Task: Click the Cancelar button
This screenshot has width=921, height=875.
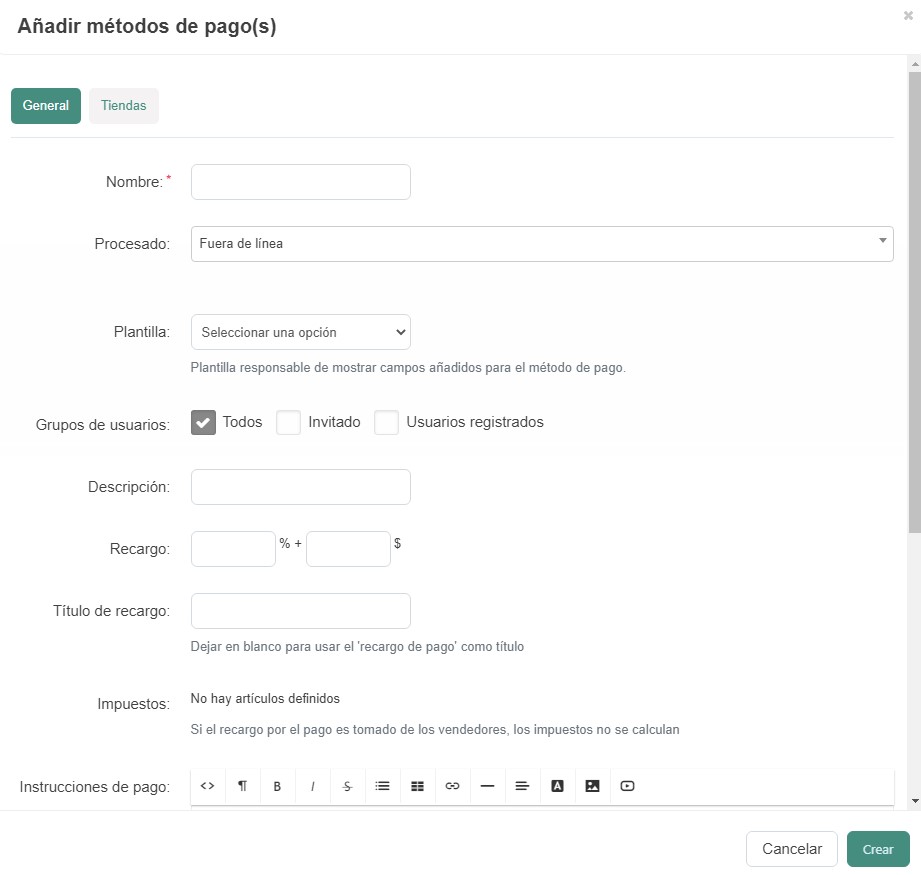Action: coord(792,849)
